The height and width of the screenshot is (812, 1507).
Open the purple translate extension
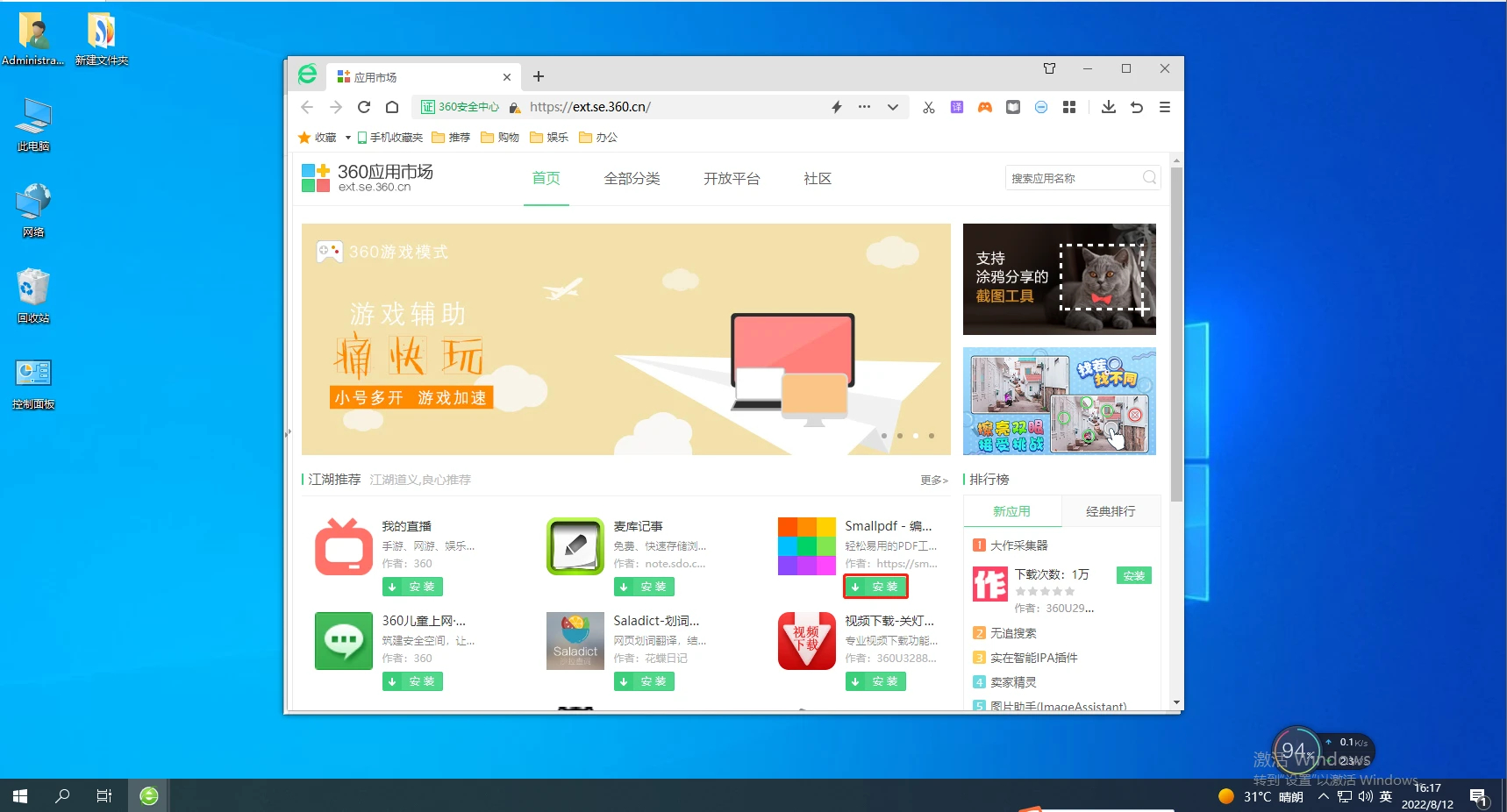click(x=957, y=107)
